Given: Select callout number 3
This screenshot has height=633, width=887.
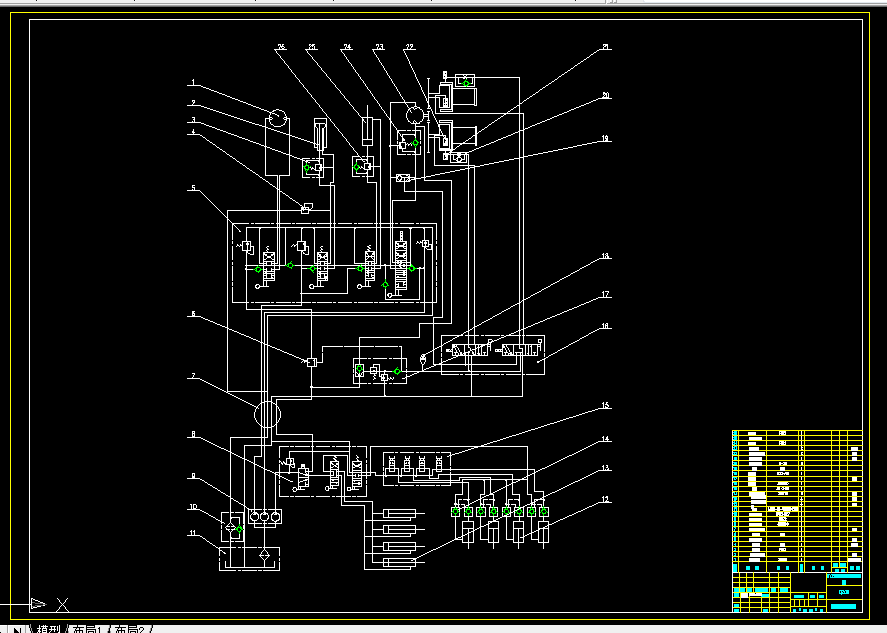Looking at the screenshot, I should (193, 120).
